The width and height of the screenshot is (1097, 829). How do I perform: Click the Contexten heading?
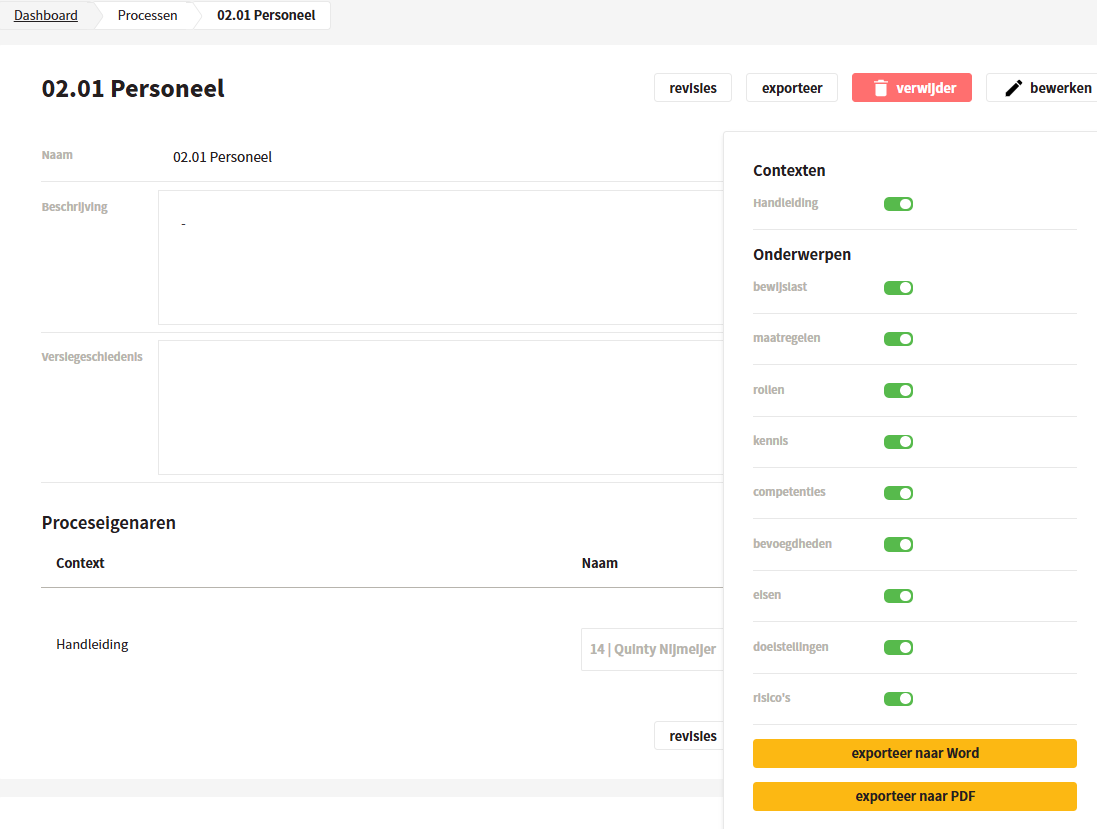pyautogui.click(x=789, y=171)
